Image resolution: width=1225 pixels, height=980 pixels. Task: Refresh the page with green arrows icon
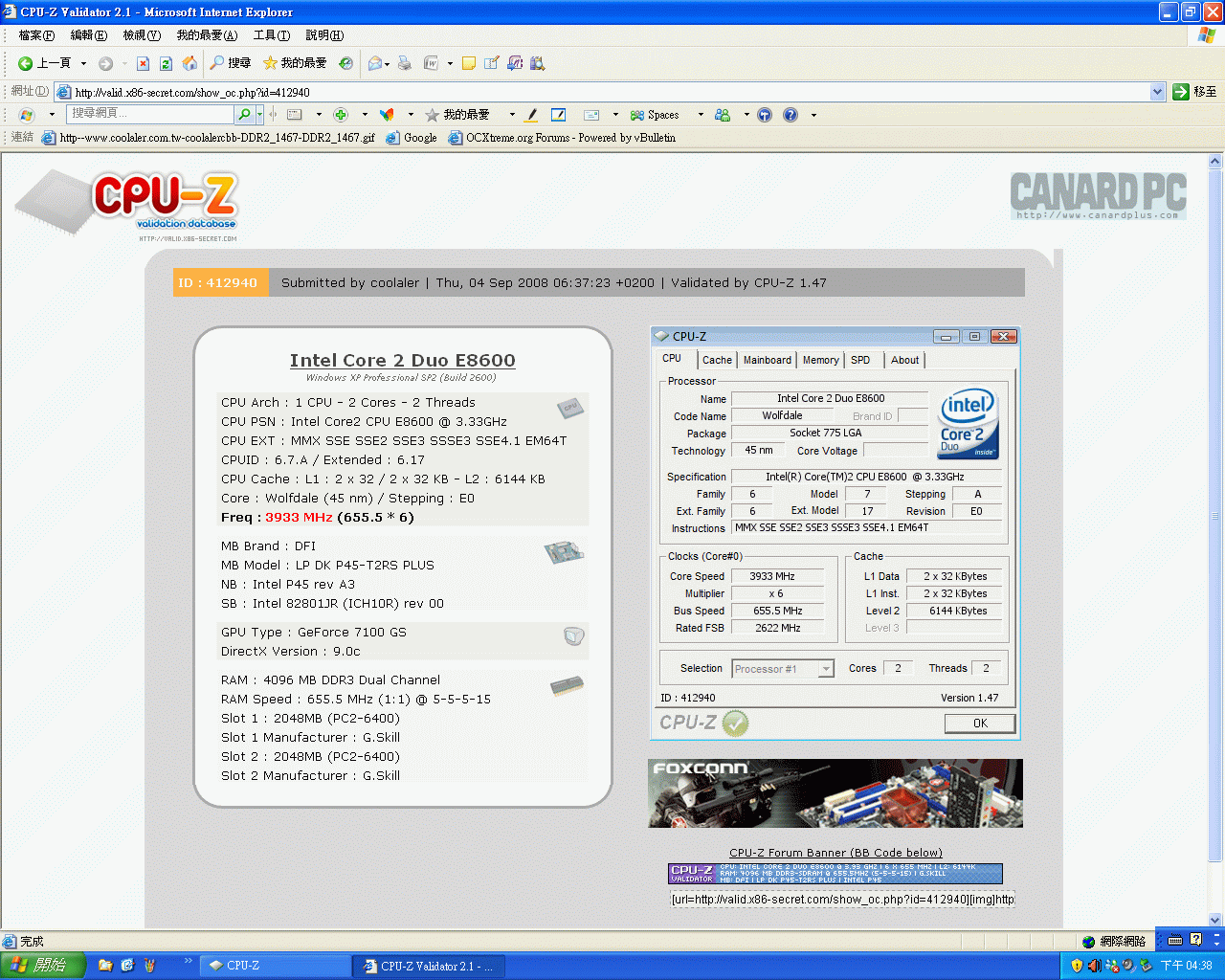coord(166,63)
